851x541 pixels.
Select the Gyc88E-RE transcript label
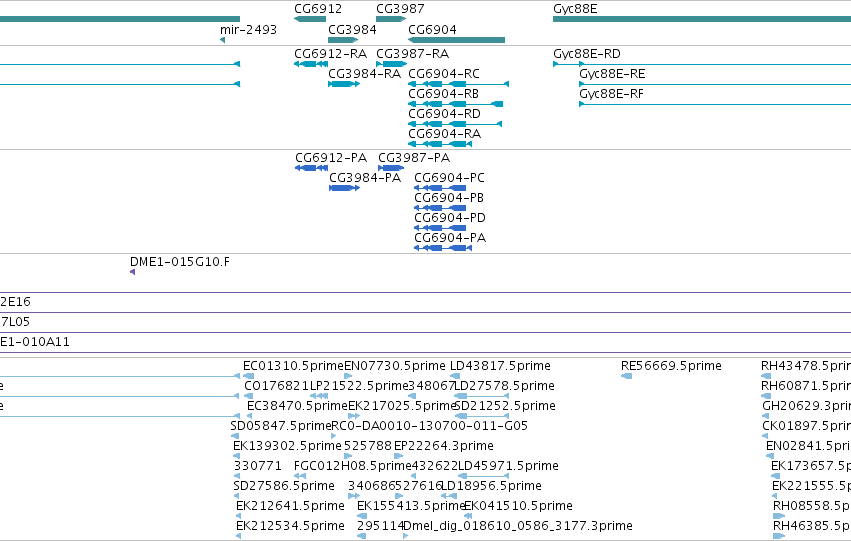[x=612, y=74]
